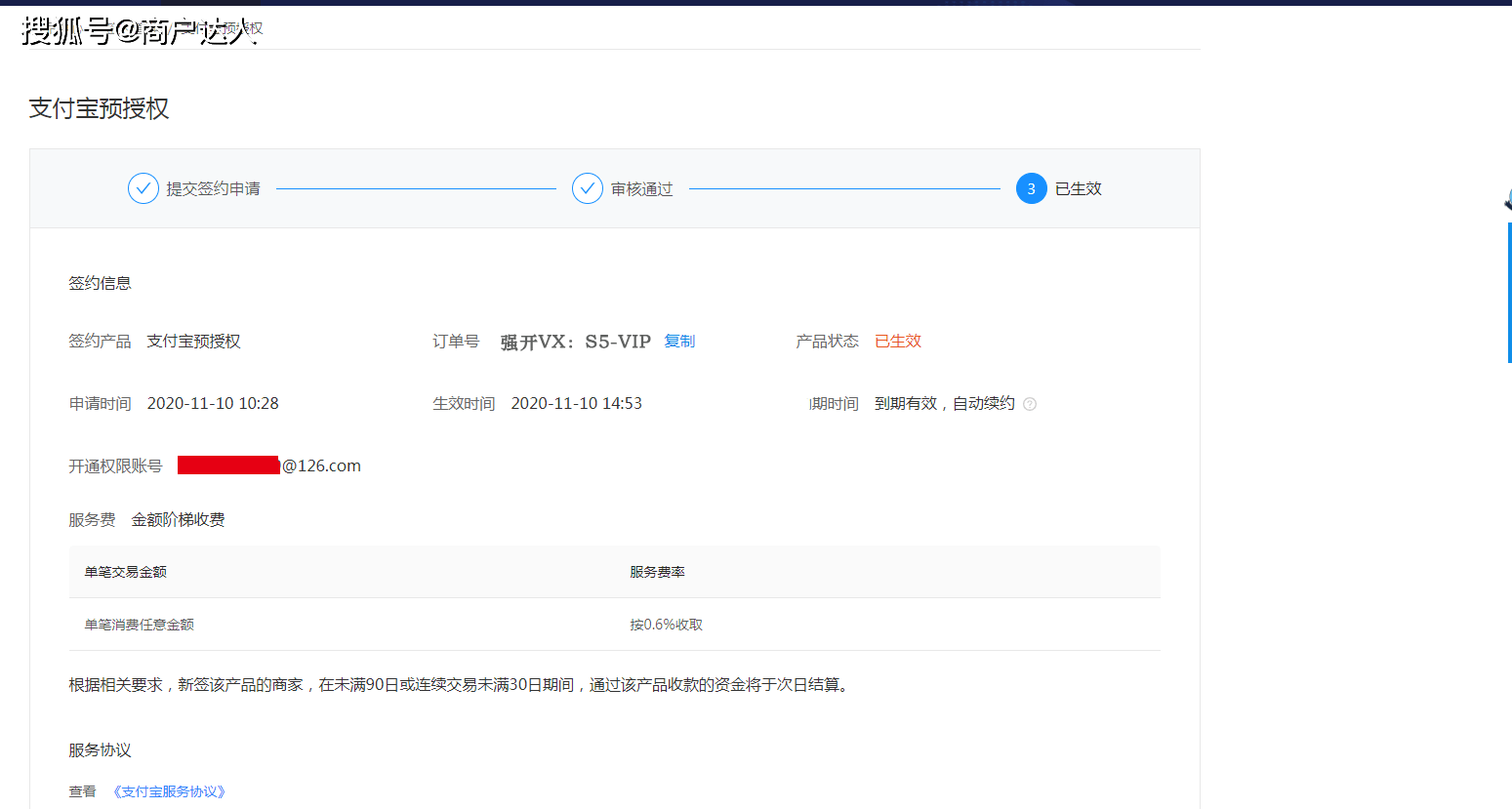This screenshot has height=809, width=1512.
Task: Click the 已生效 product status text
Action: pos(898,341)
